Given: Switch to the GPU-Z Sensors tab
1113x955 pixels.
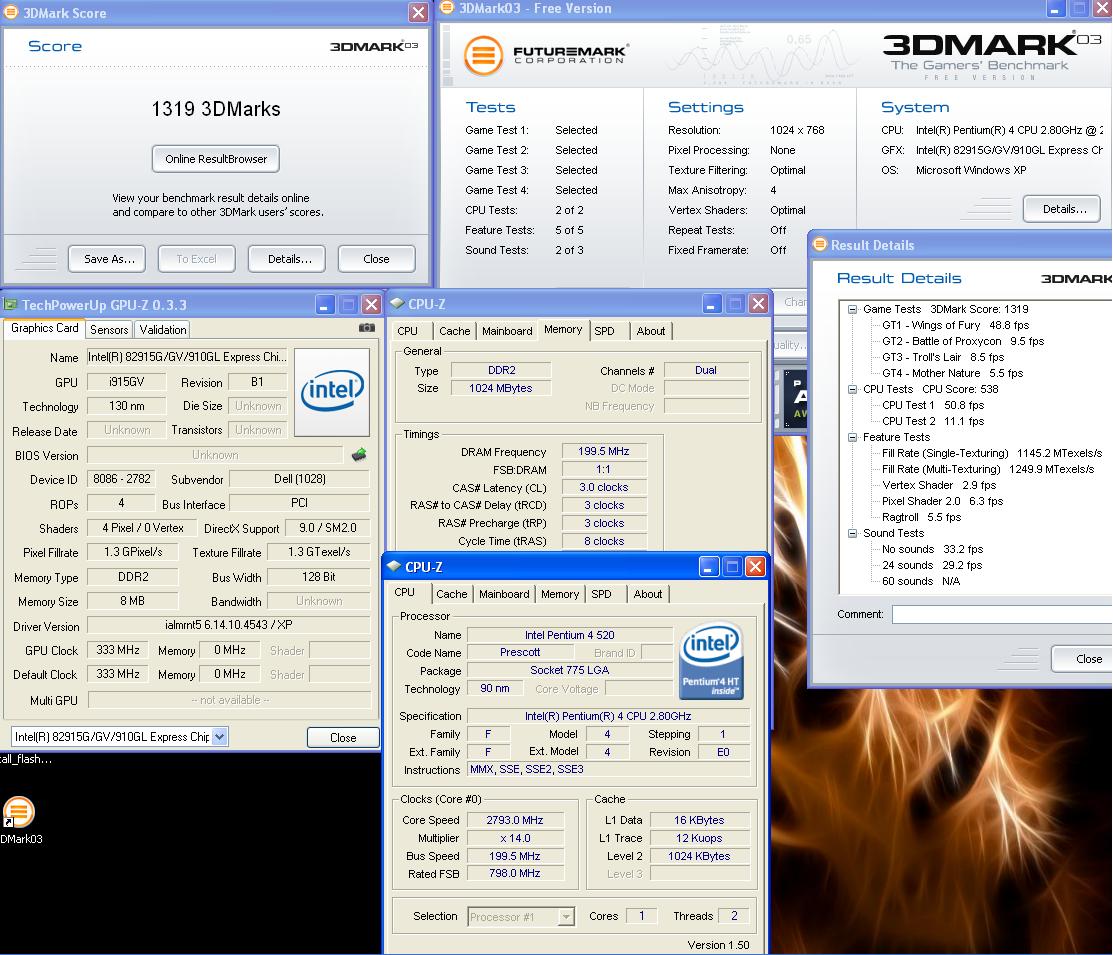Looking at the screenshot, I should [109, 329].
